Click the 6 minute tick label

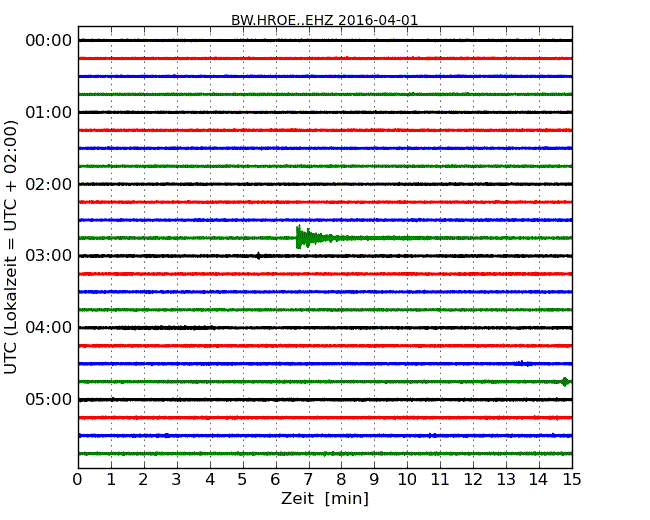(275, 479)
